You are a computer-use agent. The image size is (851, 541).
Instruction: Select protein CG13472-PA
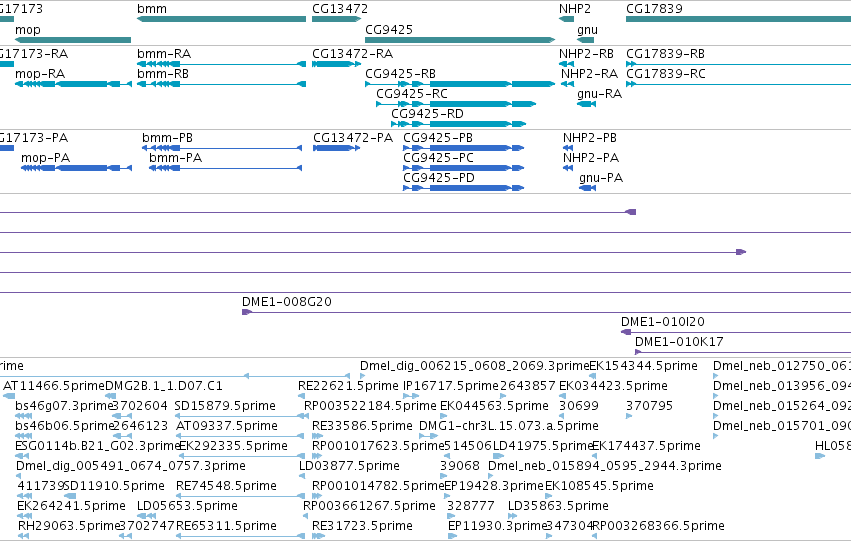[x=336, y=148]
